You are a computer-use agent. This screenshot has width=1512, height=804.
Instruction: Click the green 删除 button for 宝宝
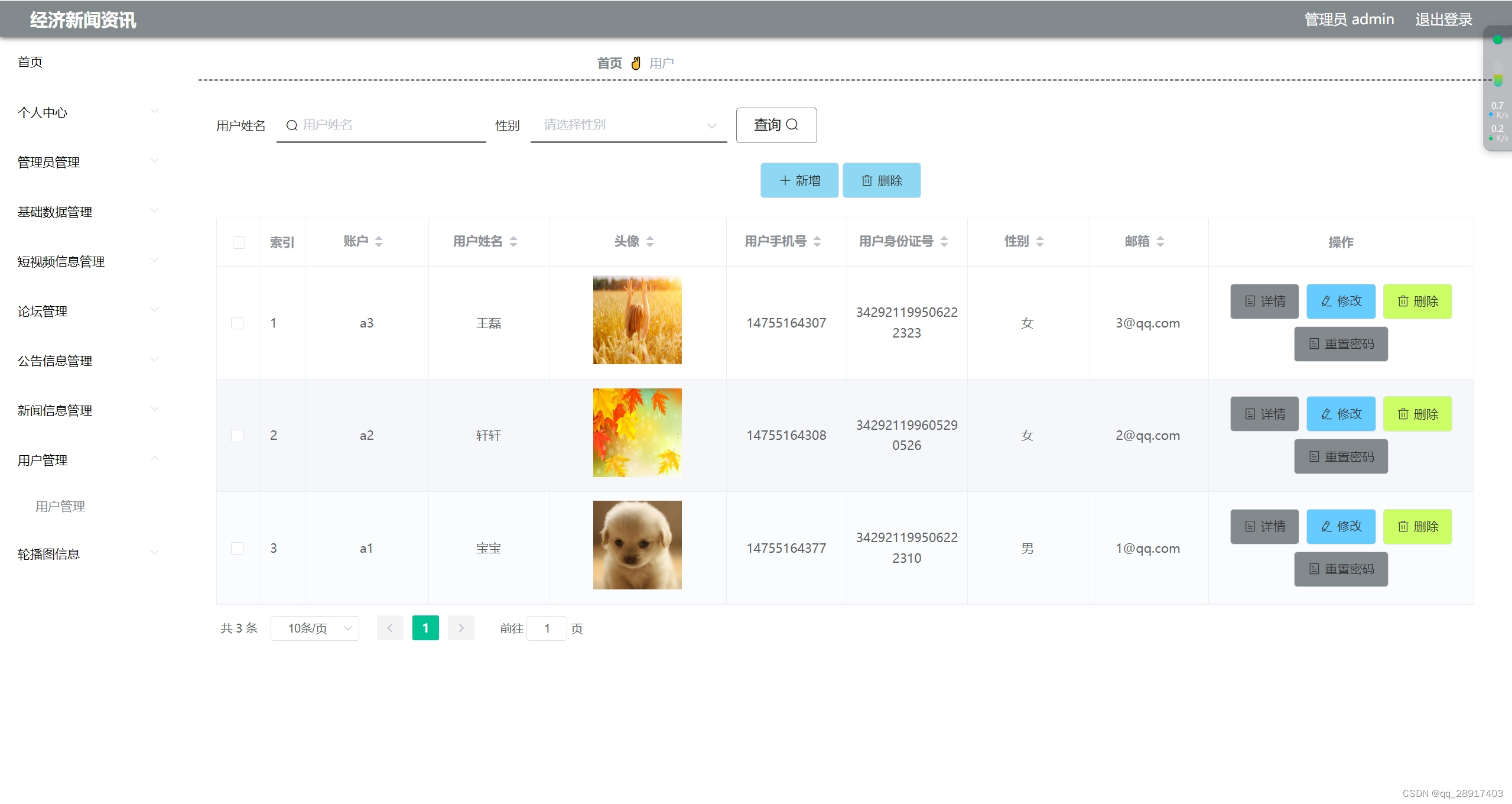[1417, 526]
